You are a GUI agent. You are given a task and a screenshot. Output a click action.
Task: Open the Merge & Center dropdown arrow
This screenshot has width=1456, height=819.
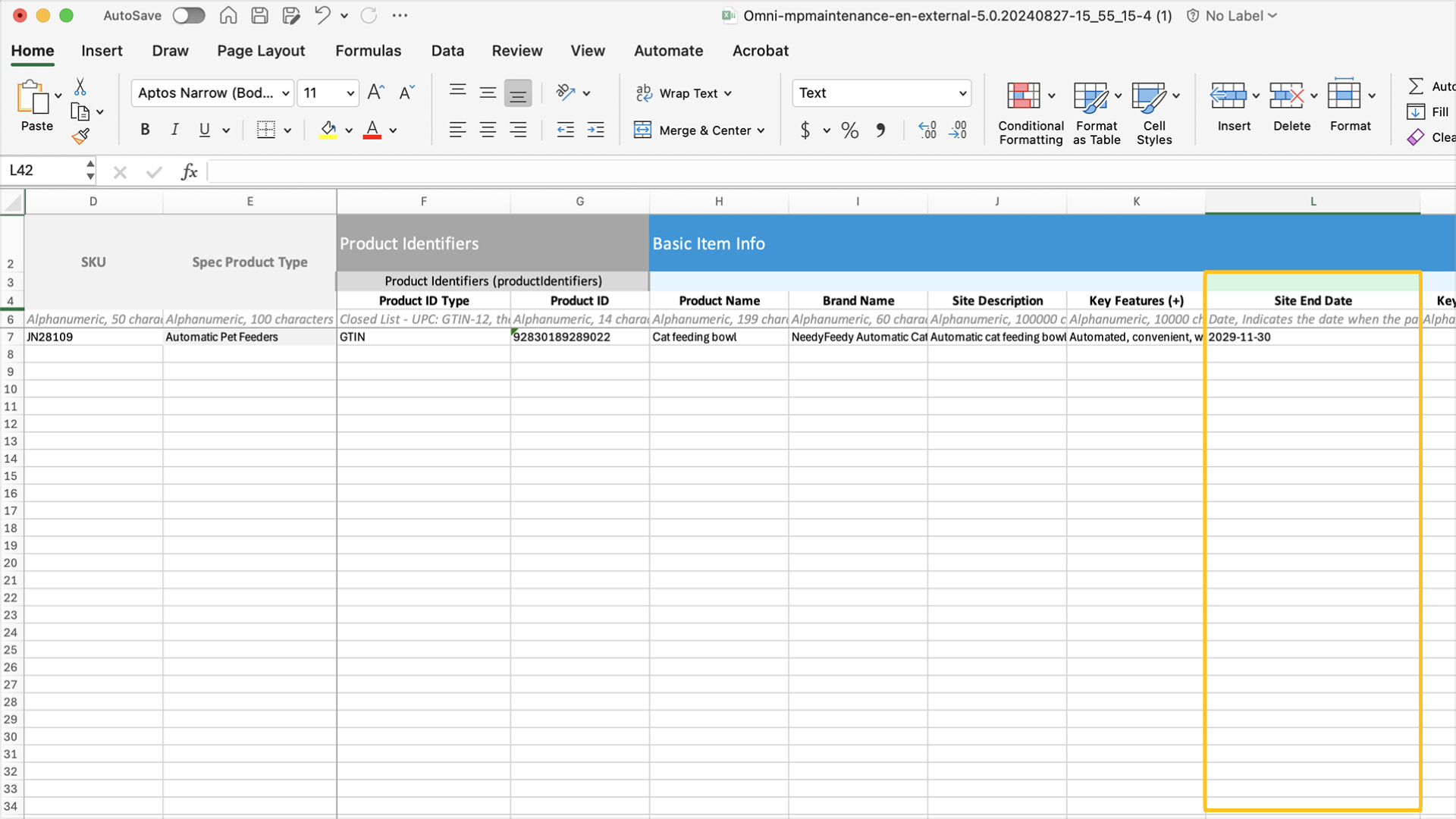point(761,130)
